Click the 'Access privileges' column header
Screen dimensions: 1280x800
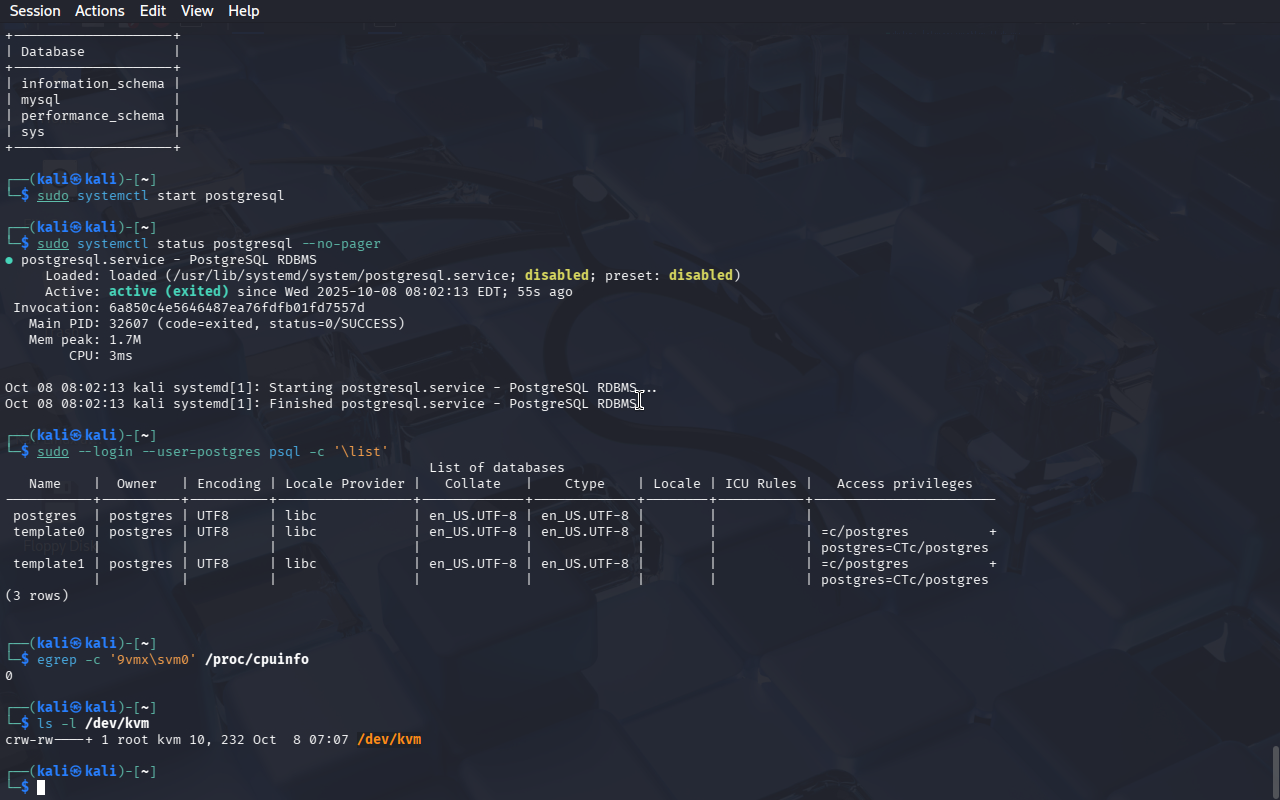904,484
